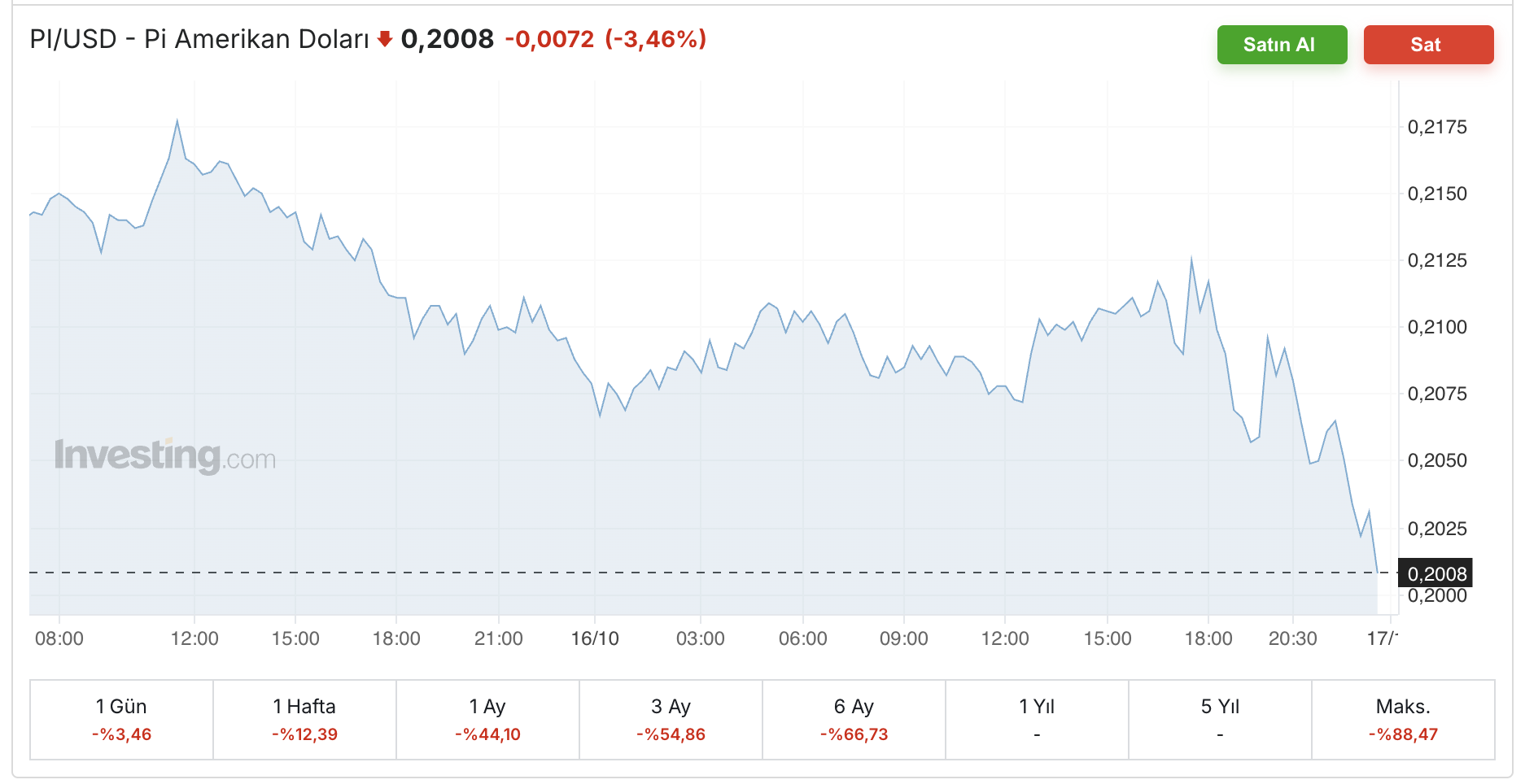This screenshot has width=1525, height=784.
Task: Click the red down arrow icon
Action: (x=385, y=39)
